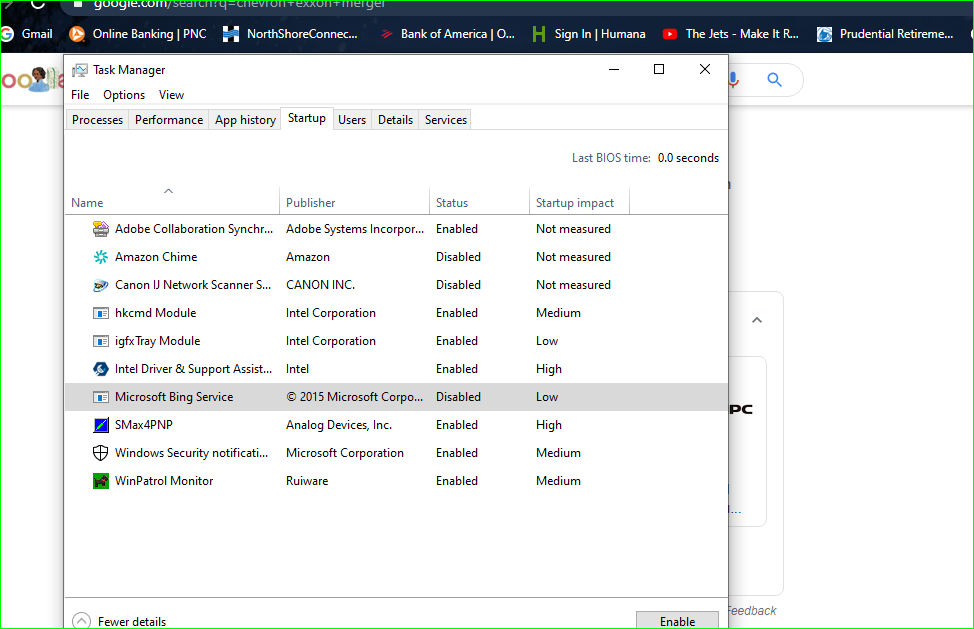Sort by the Publisher column header
This screenshot has width=974, height=629.
[354, 202]
